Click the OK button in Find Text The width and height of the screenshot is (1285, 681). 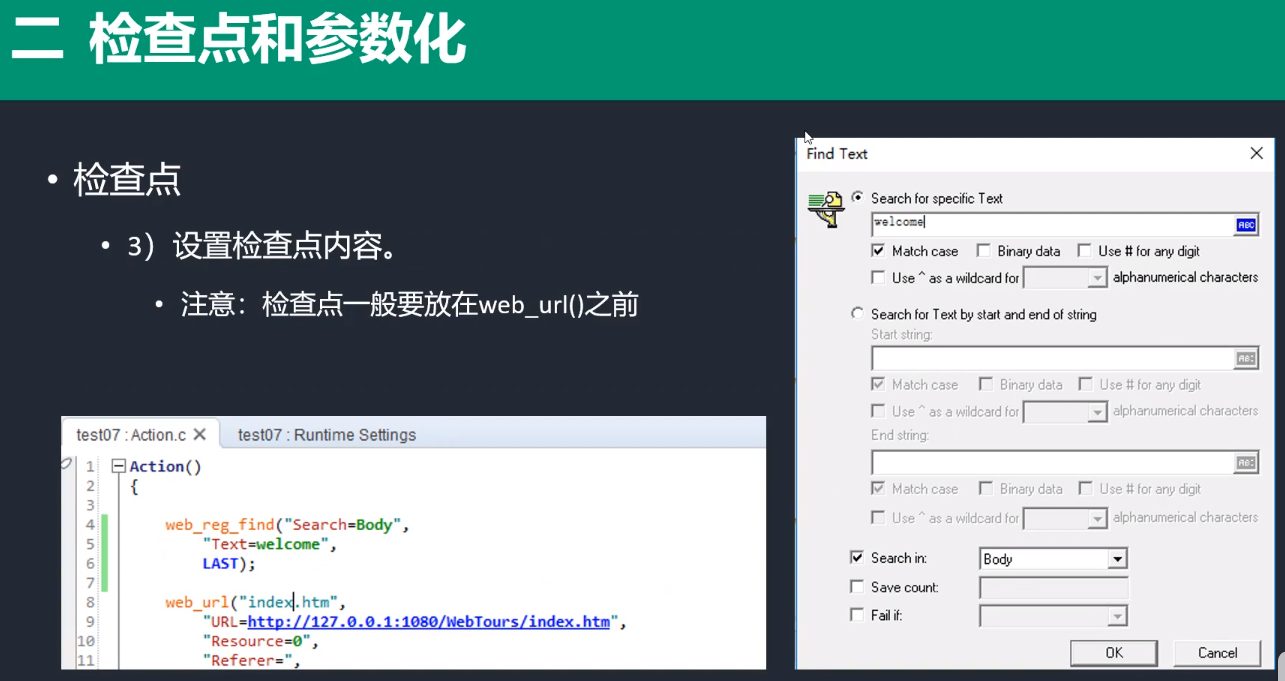[1113, 652]
